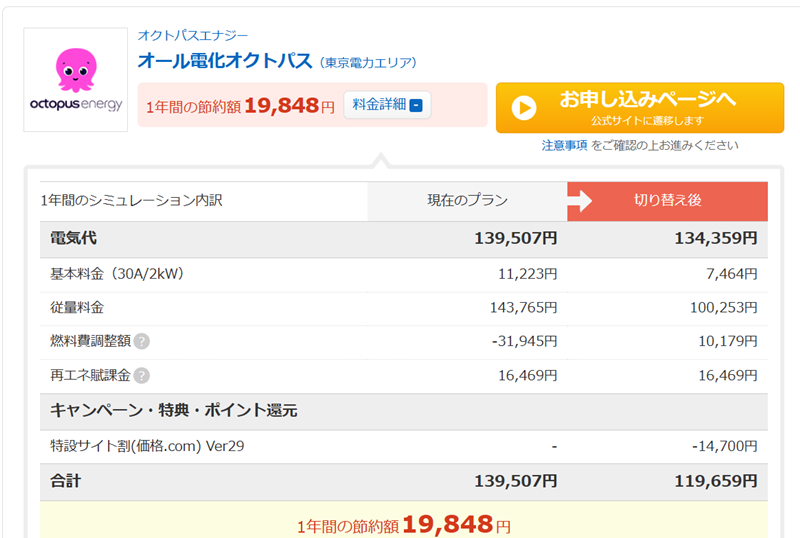Click the 143,765円 current usage charge

[523, 307]
